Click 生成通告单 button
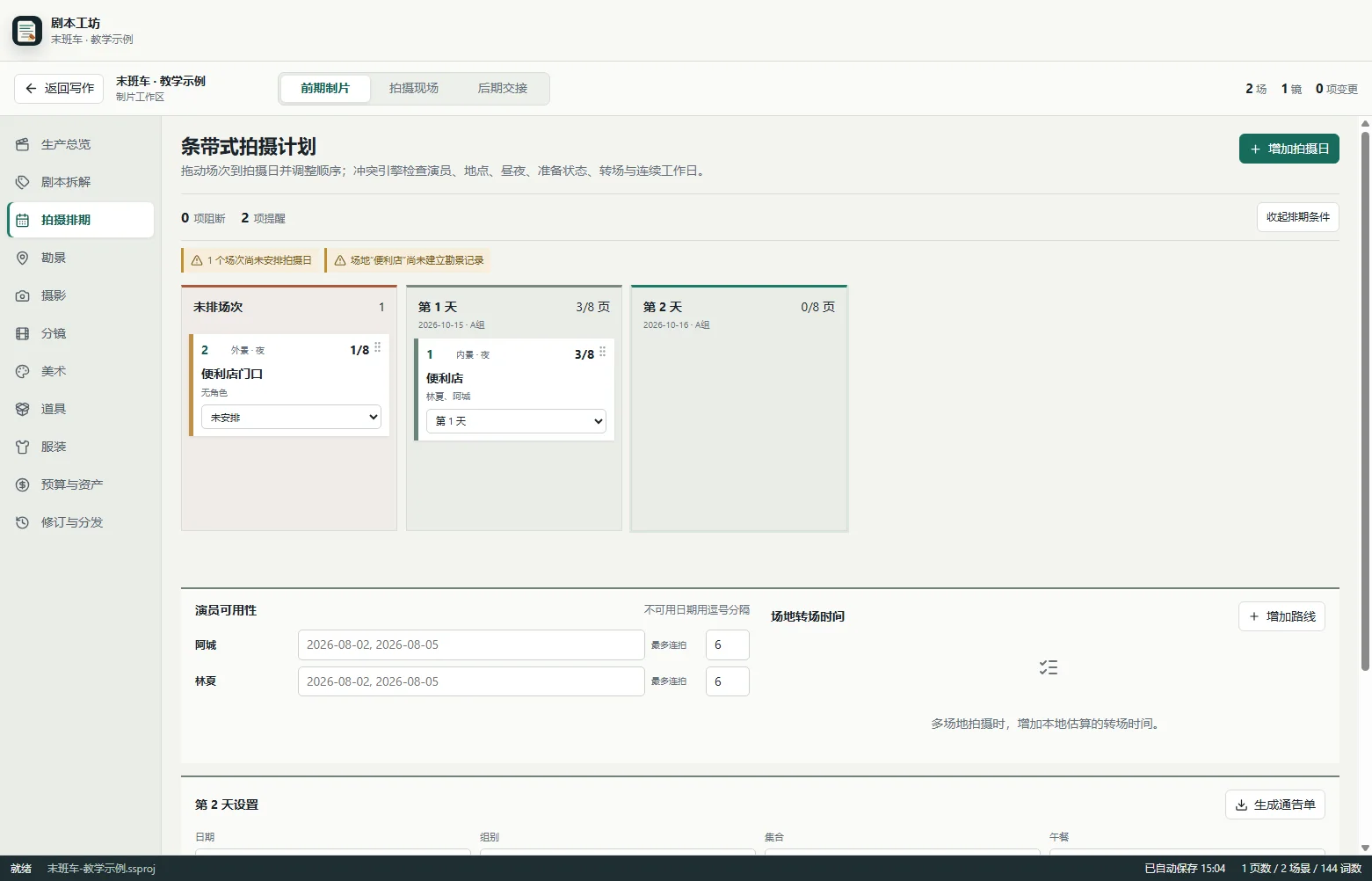This screenshot has width=1372, height=881. coord(1274,805)
